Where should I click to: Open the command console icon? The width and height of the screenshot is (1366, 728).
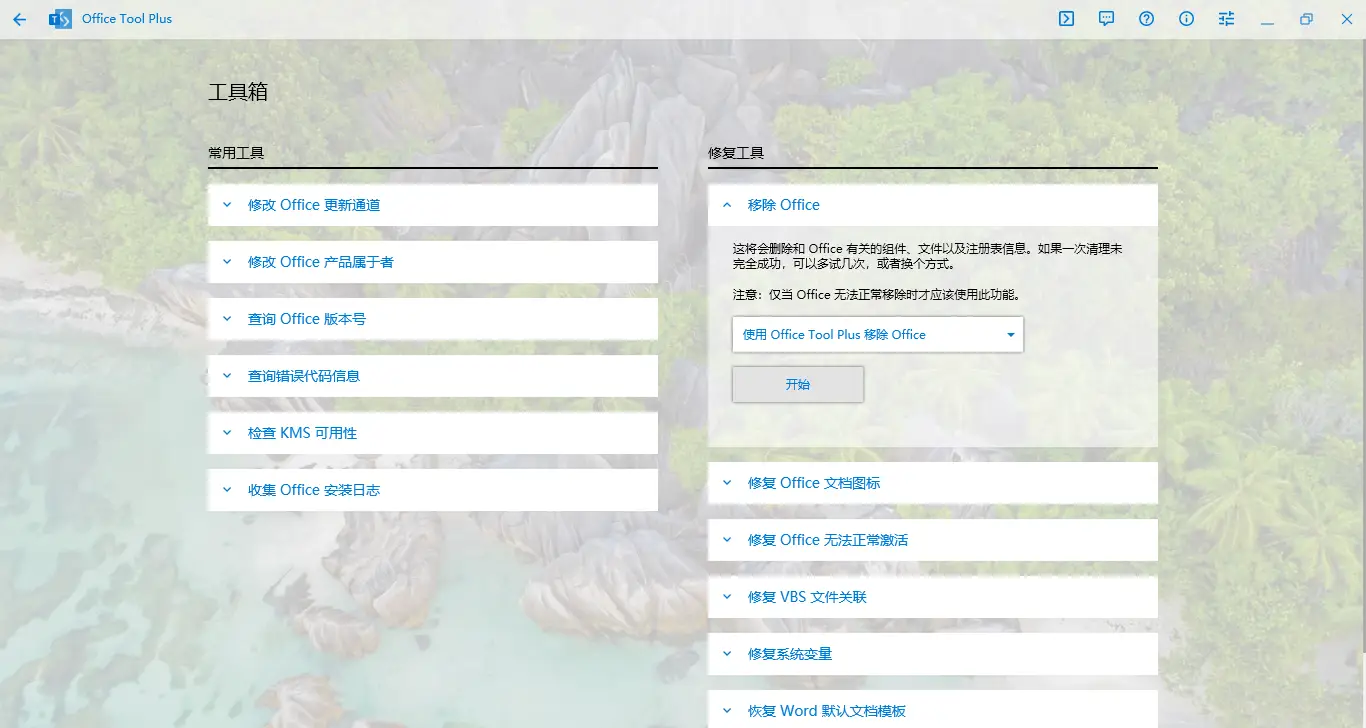pos(1067,19)
